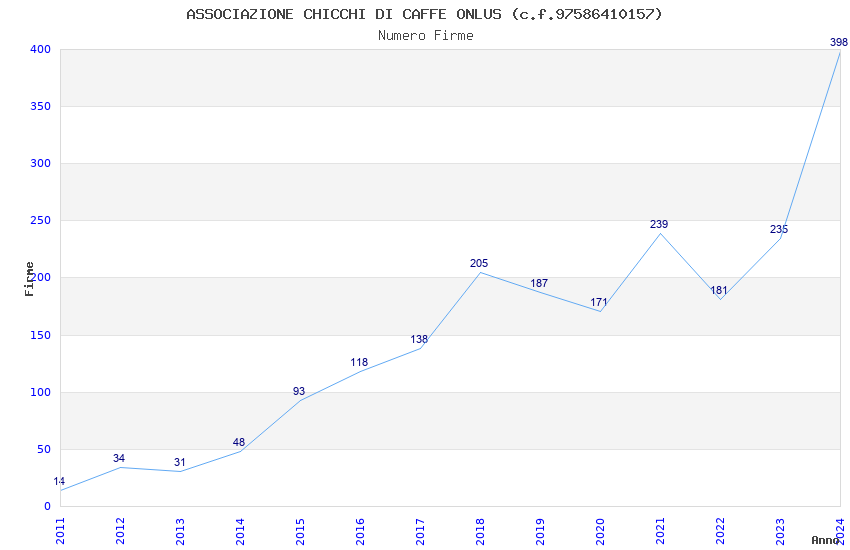Select the 235 data label
The height and width of the screenshot is (550, 850).
(779, 229)
